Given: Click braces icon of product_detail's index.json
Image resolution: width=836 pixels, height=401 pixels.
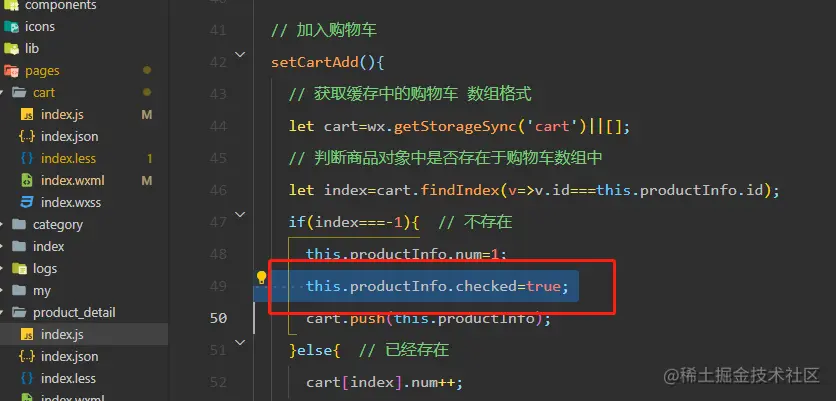Looking at the screenshot, I should [27, 356].
